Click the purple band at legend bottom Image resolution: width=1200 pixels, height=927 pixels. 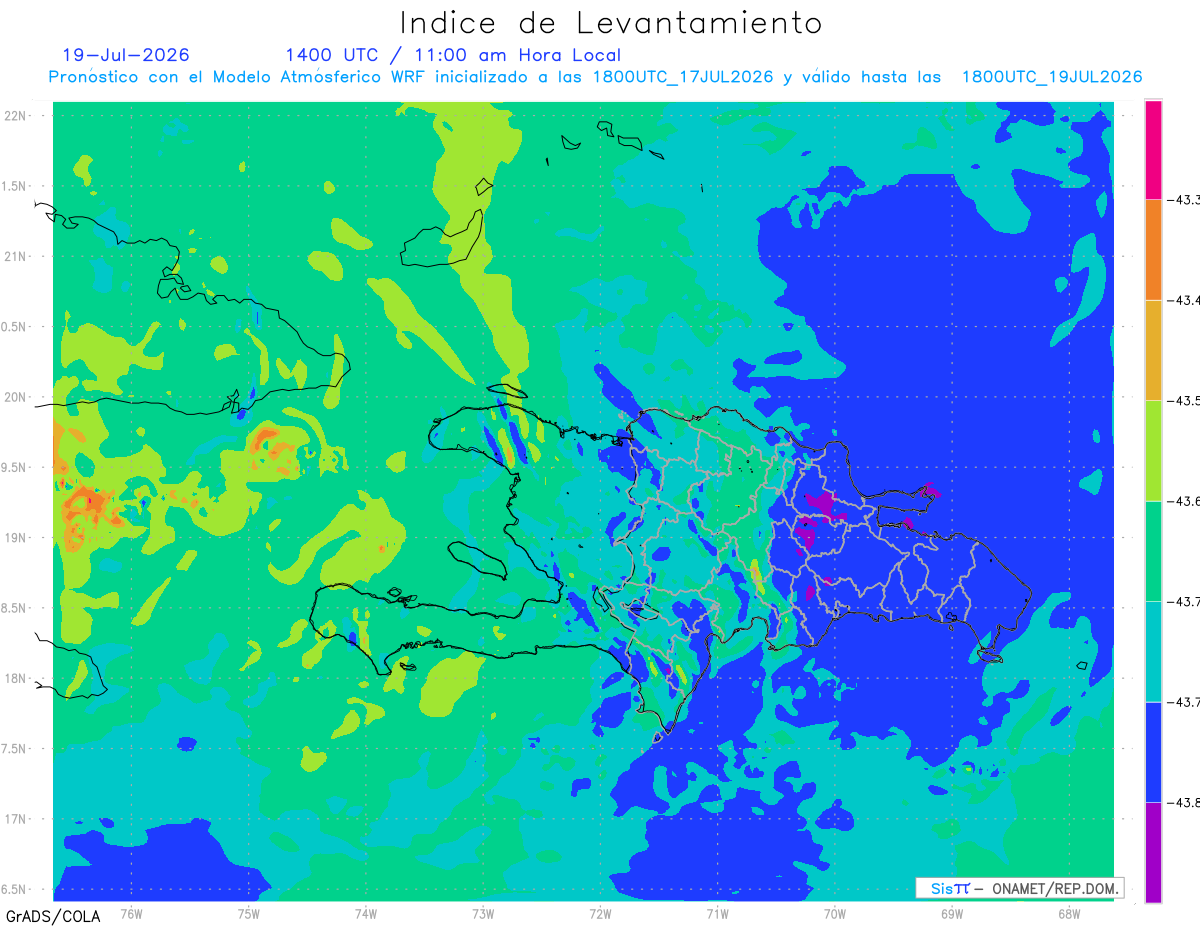[1153, 852]
